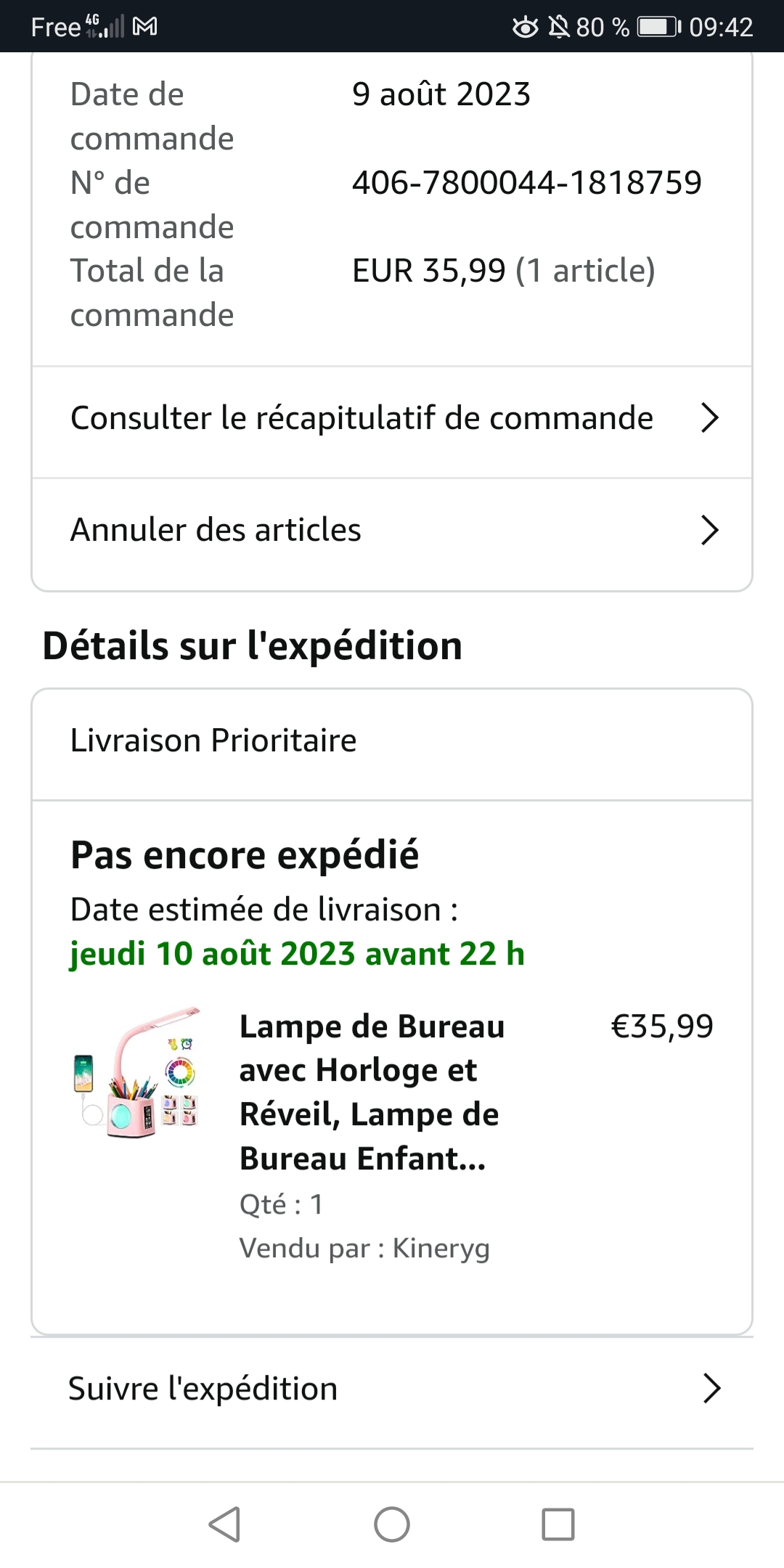This screenshot has width=784, height=1568.
Task: Open the pink desk lamp product thumbnail
Action: tap(138, 1072)
